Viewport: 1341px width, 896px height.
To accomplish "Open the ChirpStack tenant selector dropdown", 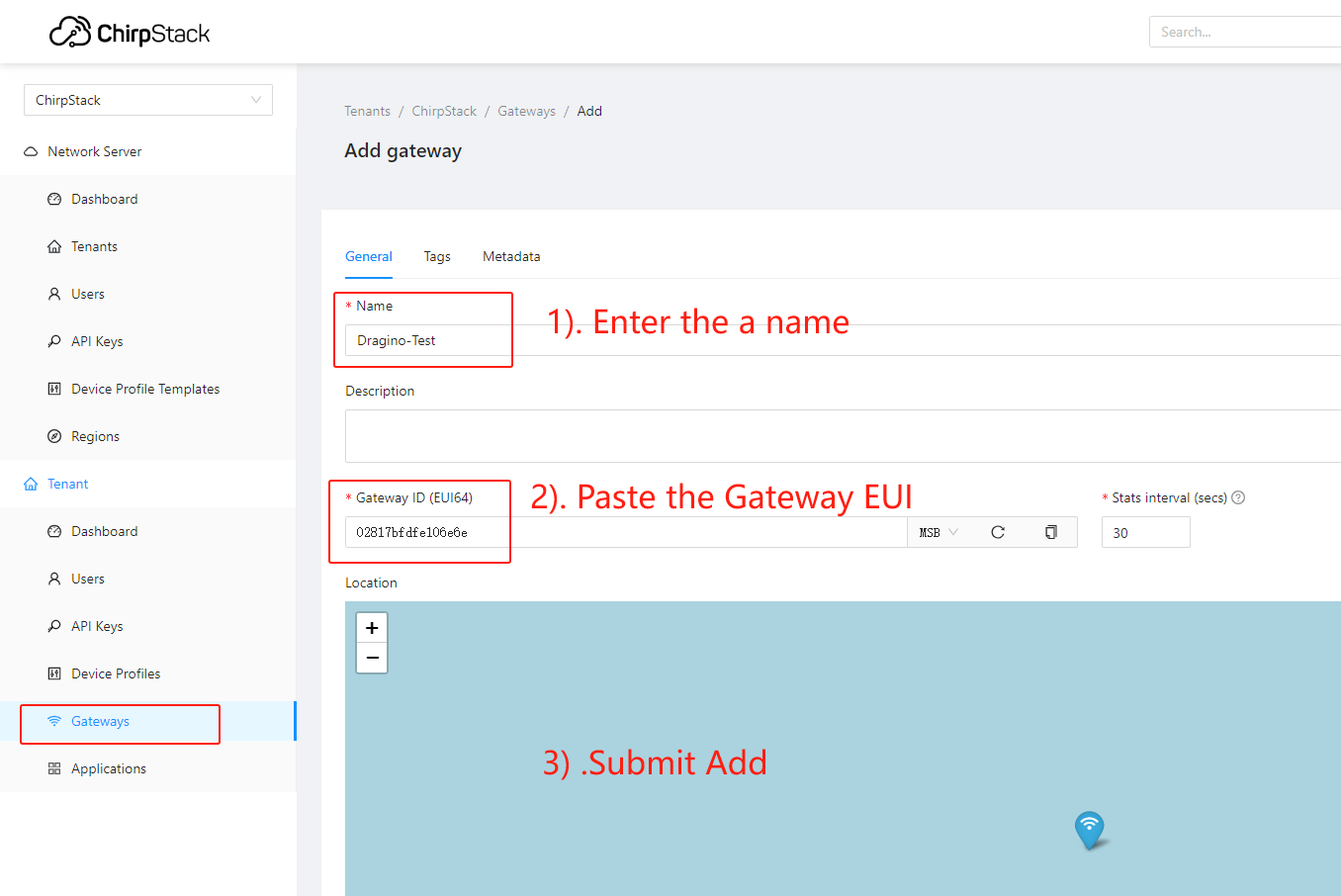I will 148,100.
